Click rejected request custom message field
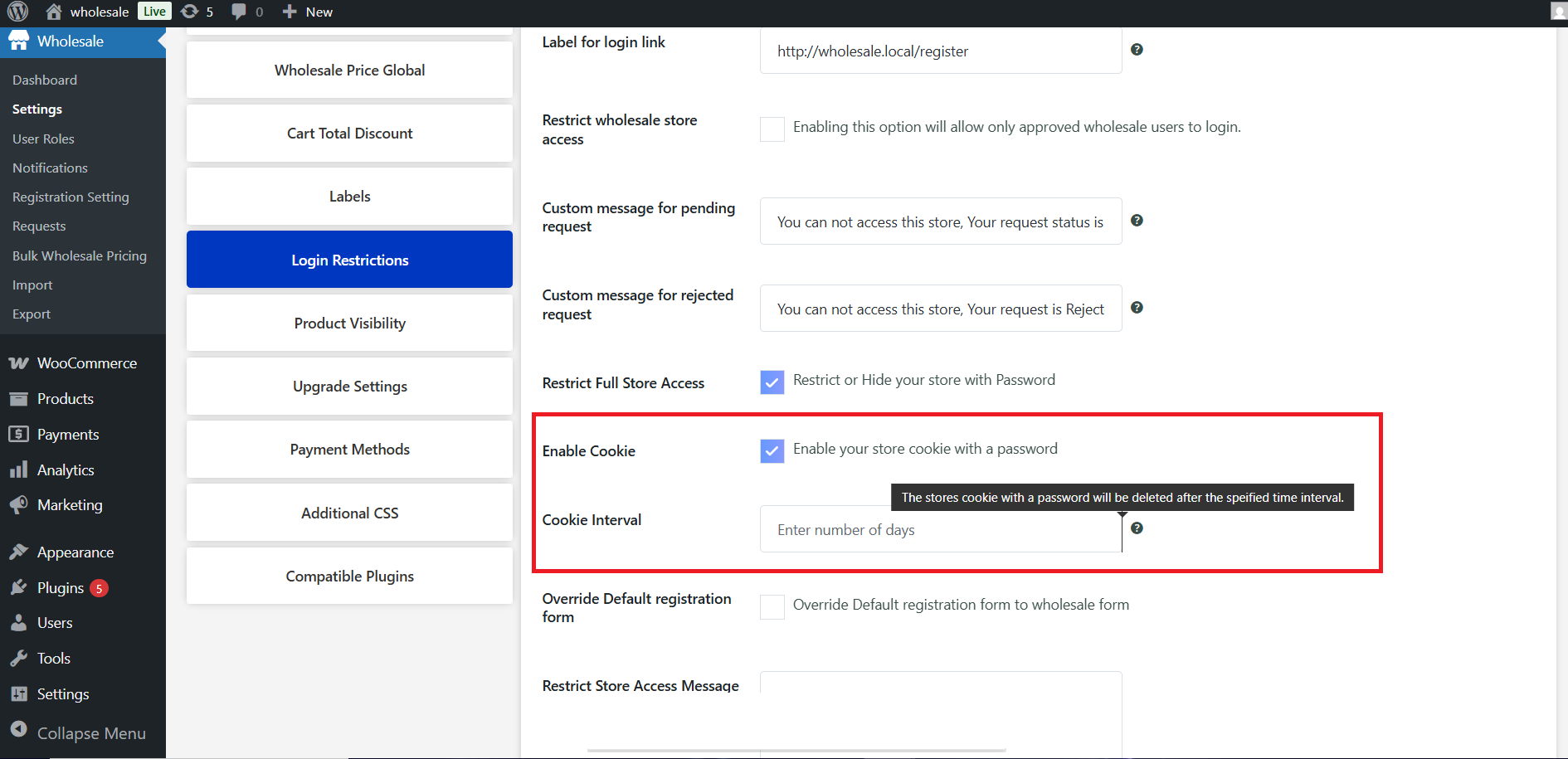This screenshot has width=1568, height=759. [941, 309]
